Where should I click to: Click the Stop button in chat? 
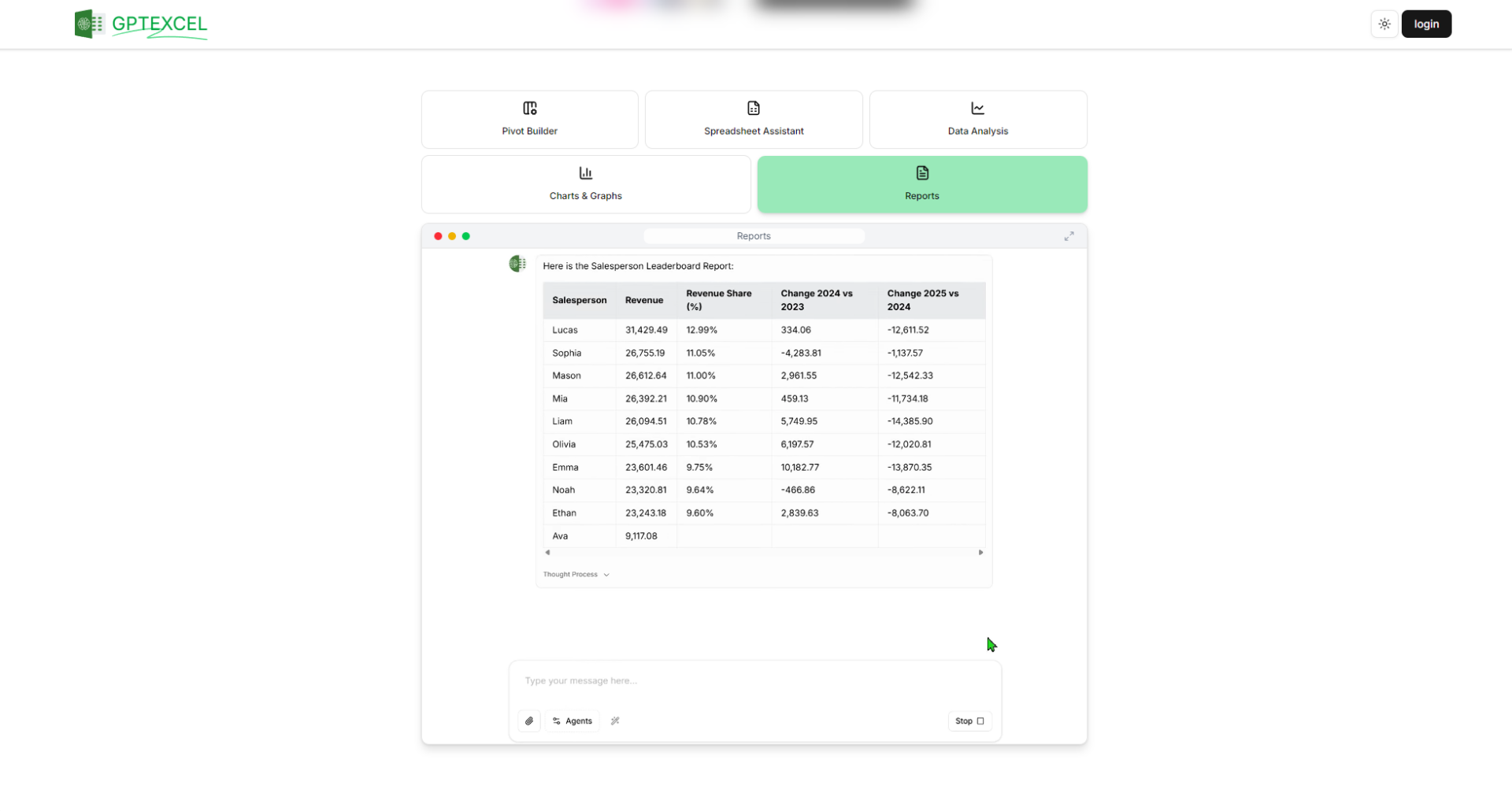click(969, 720)
